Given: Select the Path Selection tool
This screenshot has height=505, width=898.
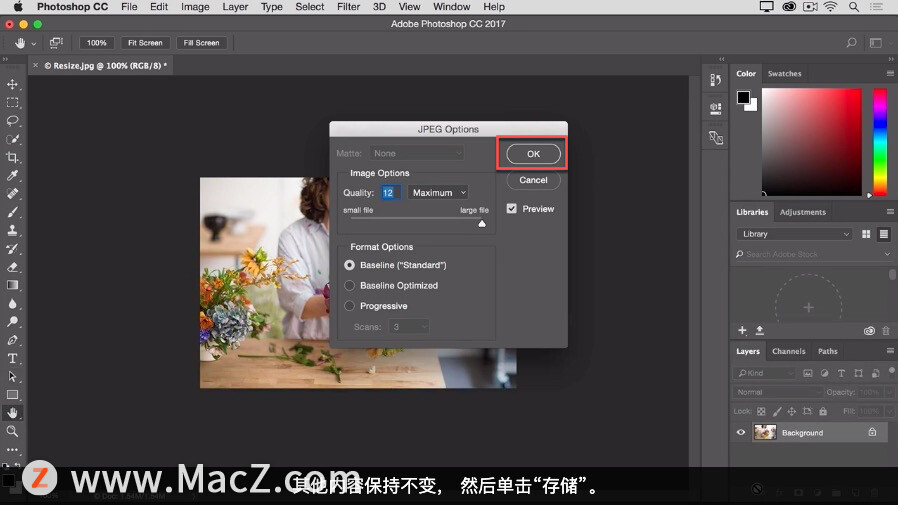Looking at the screenshot, I should click(x=12, y=376).
